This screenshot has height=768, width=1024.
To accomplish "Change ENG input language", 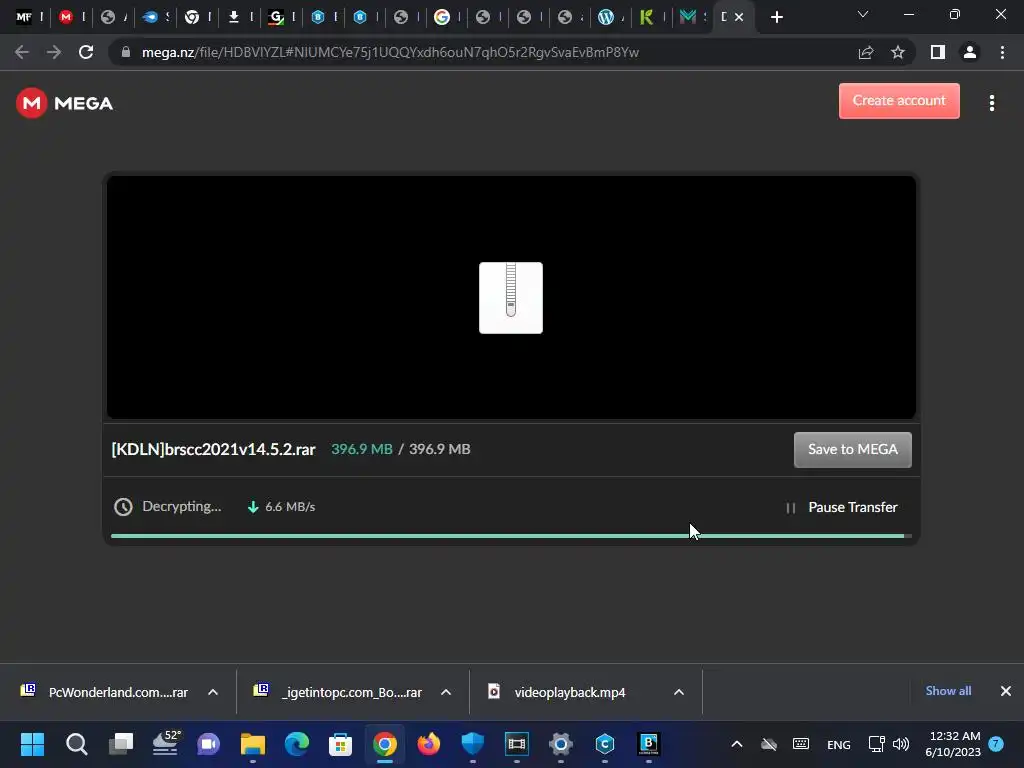I will point(839,744).
